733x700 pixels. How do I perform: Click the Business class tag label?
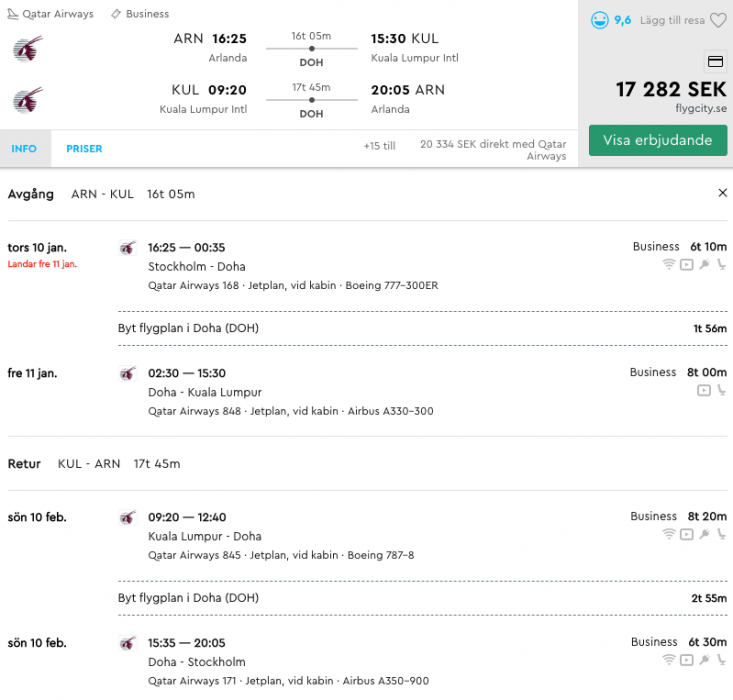(x=147, y=14)
